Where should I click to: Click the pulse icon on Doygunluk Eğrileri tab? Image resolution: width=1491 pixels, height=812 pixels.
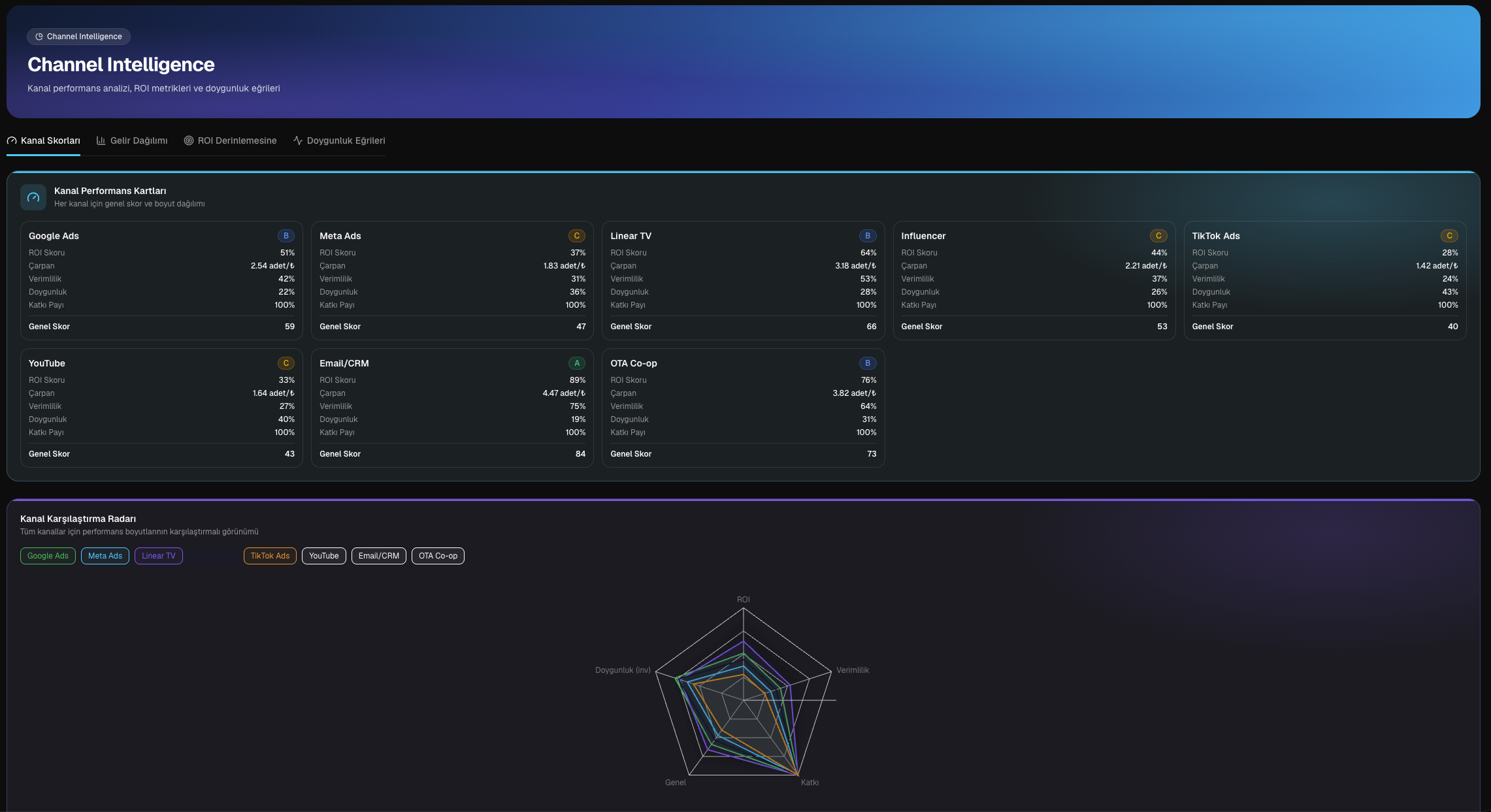click(x=298, y=140)
